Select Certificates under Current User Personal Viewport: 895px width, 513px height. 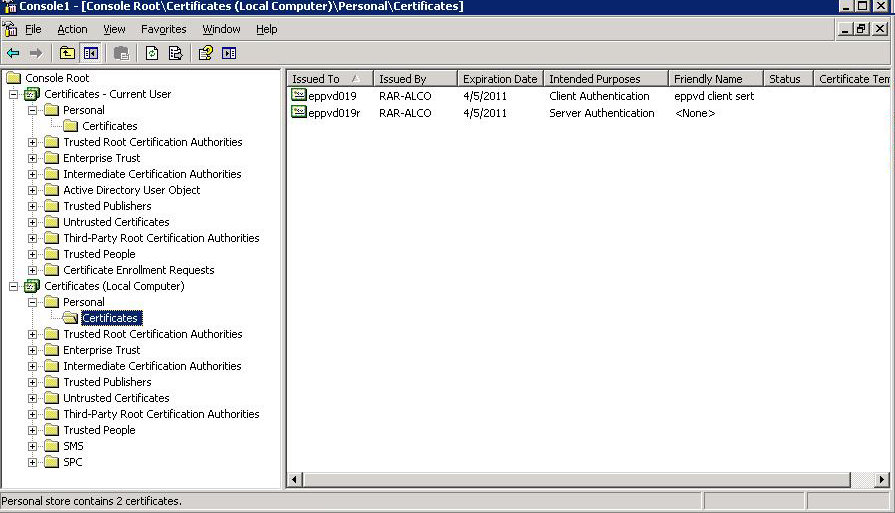[110, 126]
